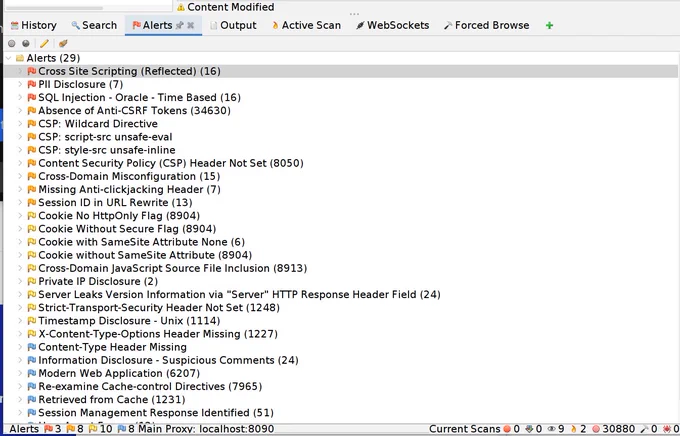This screenshot has height=436, width=680.
Task: Expand SQL Injection - Oracle - Time Based
Action: (x=20, y=98)
